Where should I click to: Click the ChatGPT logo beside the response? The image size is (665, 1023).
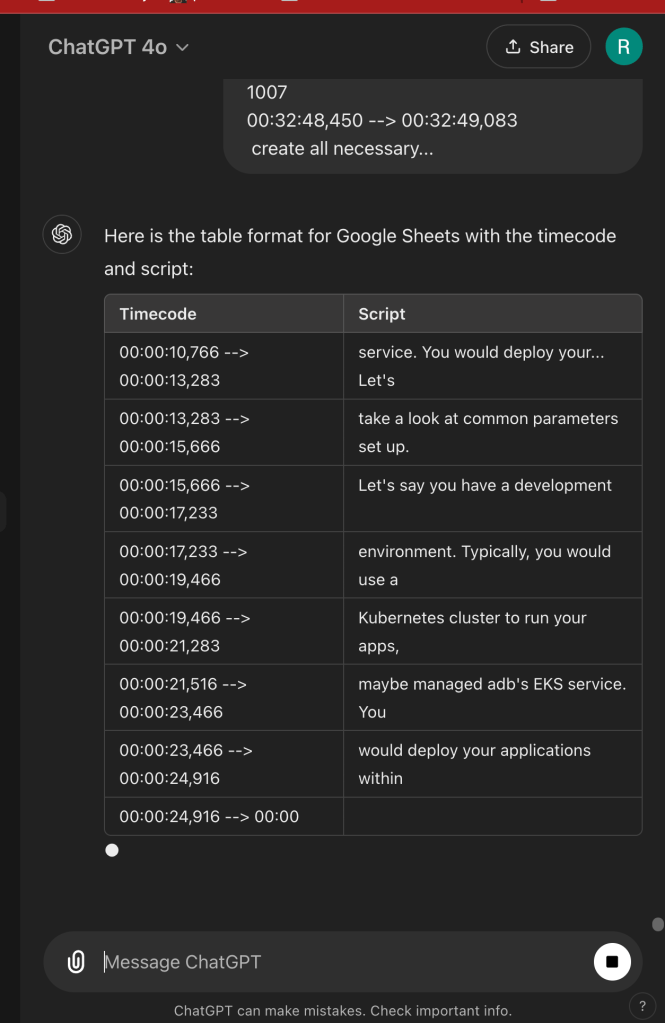coord(62,234)
